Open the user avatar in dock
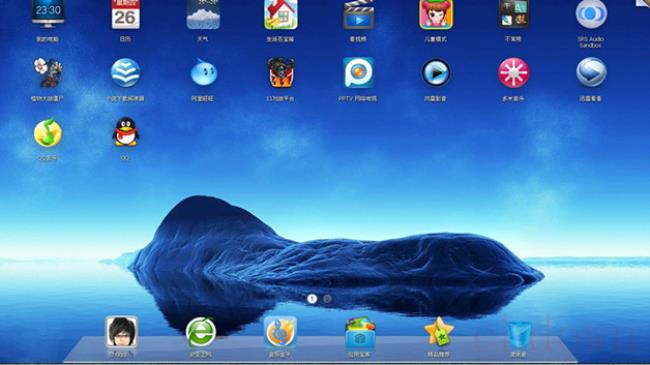The height and width of the screenshot is (365, 650). [x=121, y=332]
